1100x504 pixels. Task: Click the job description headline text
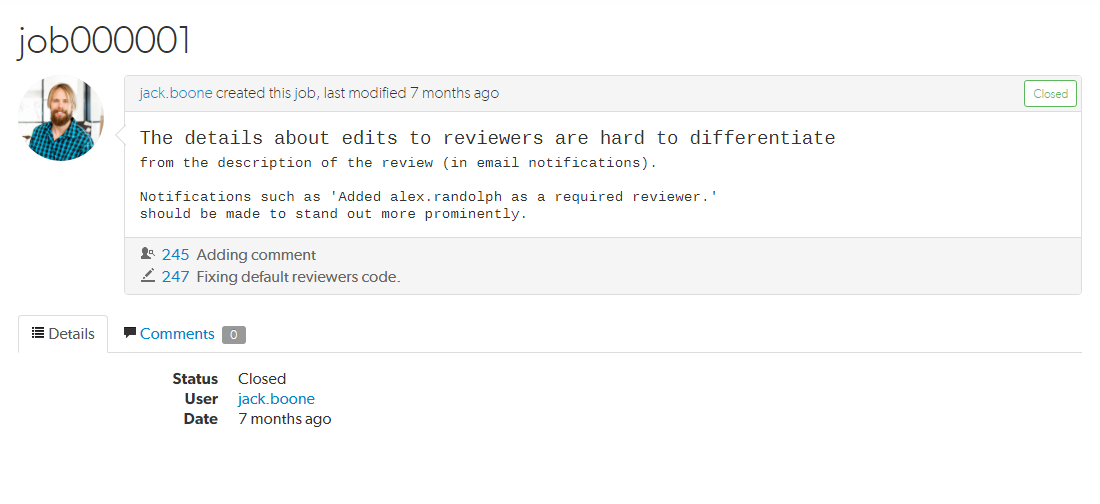click(x=487, y=138)
